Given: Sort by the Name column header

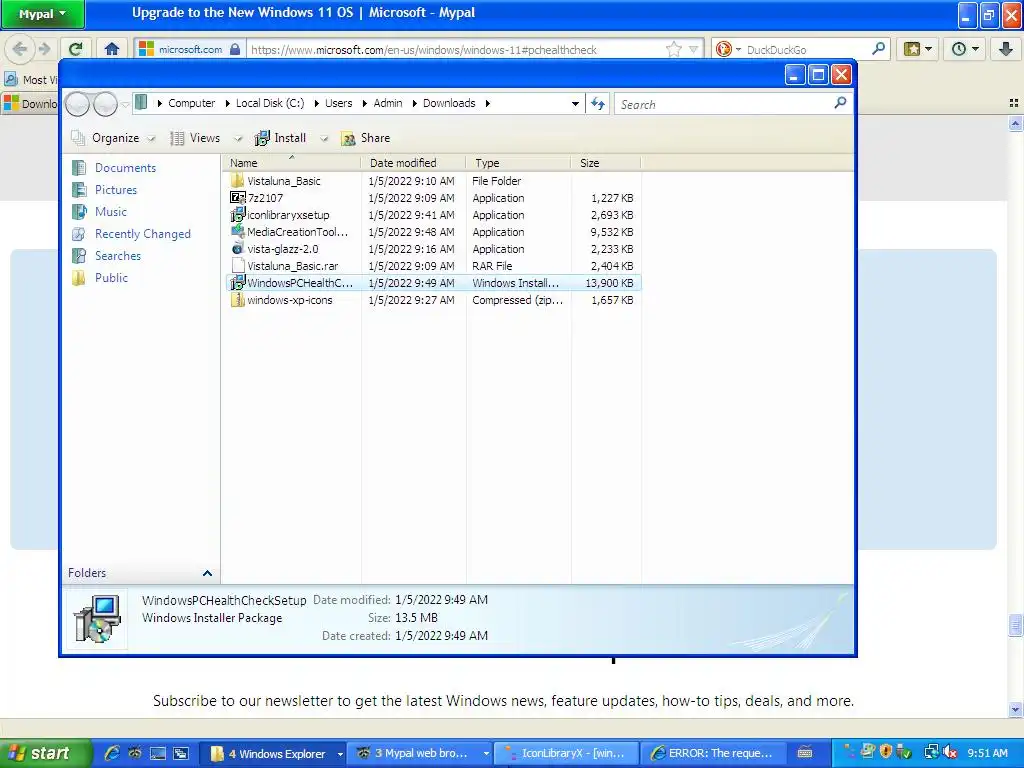Looking at the screenshot, I should coord(291,163).
